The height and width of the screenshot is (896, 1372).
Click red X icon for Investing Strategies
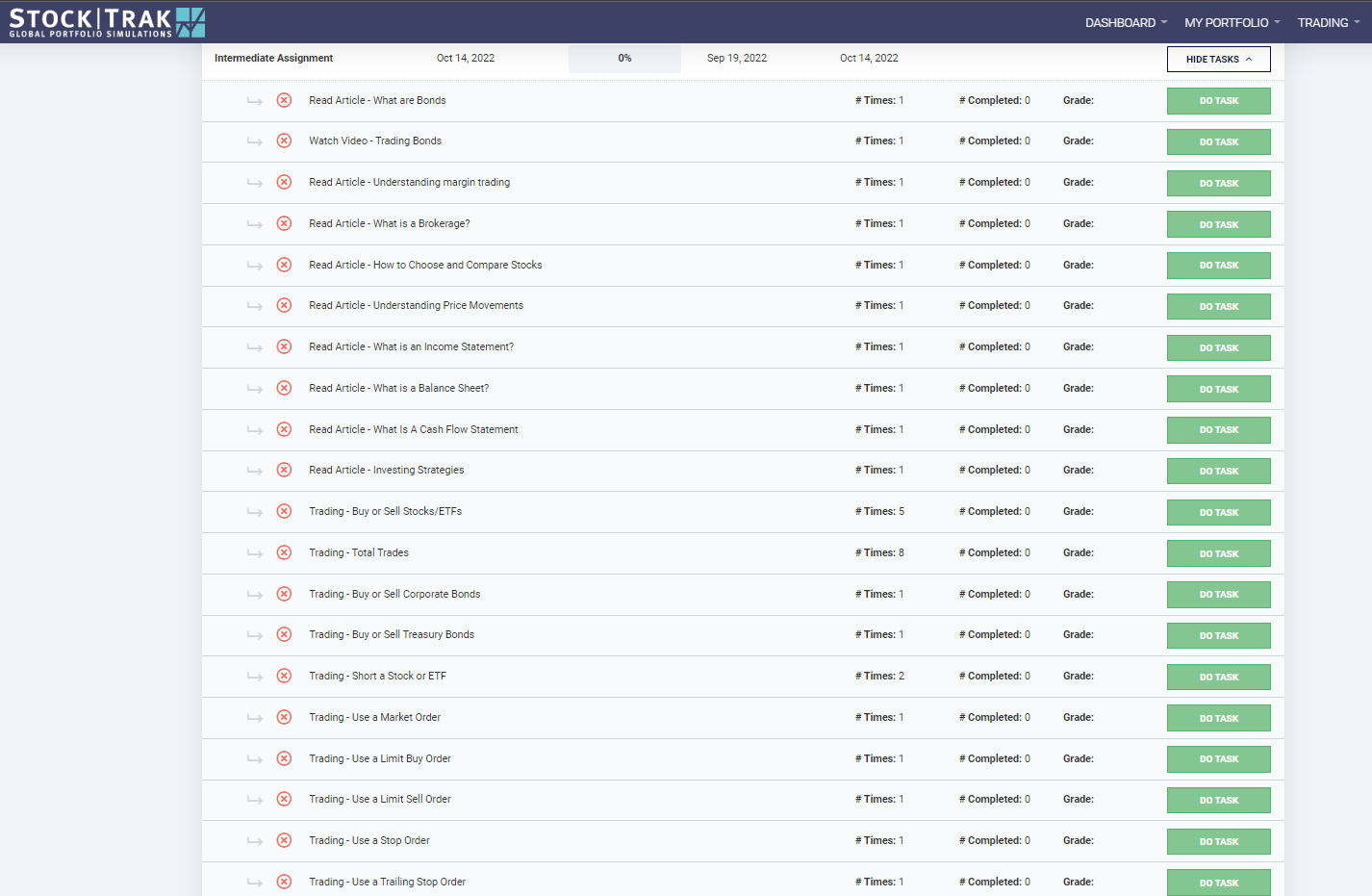click(284, 470)
